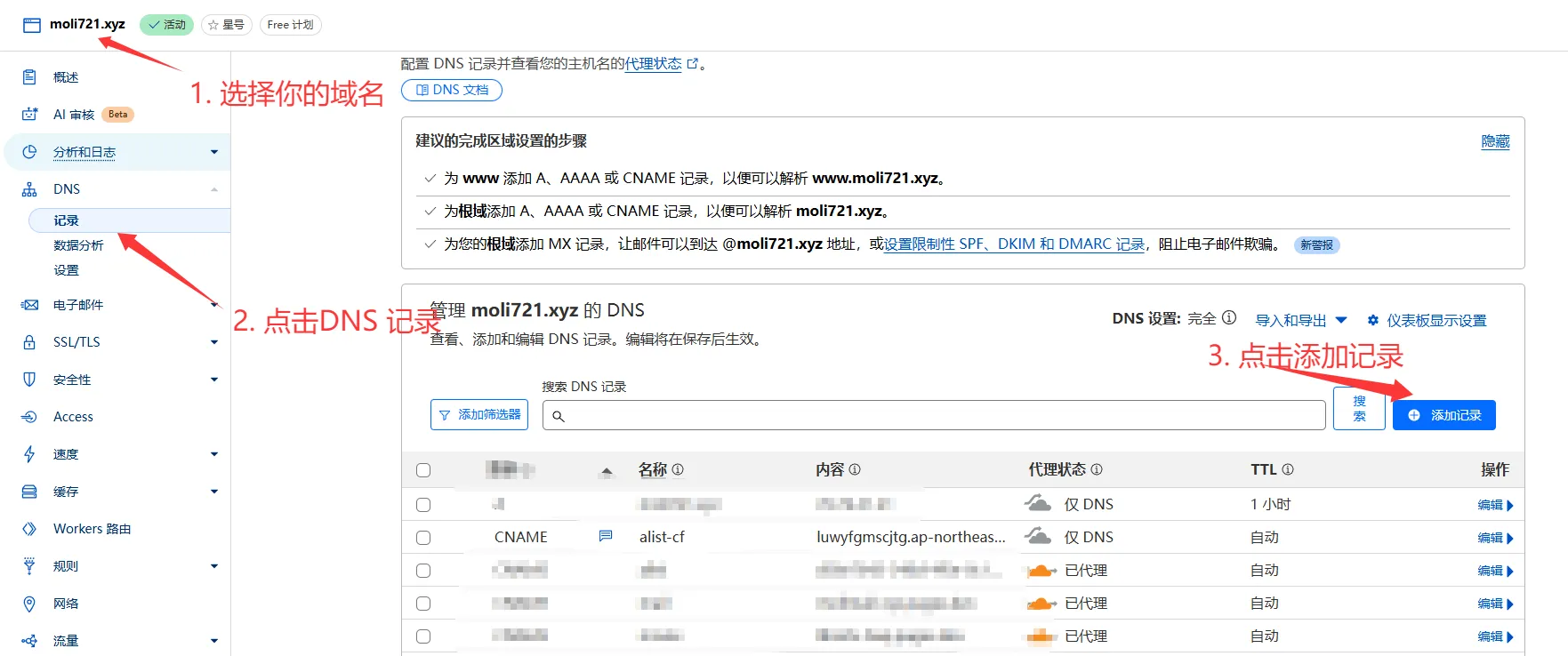1568x656 pixels.
Task: Check the box of the second 已代理 row
Action: (x=423, y=604)
